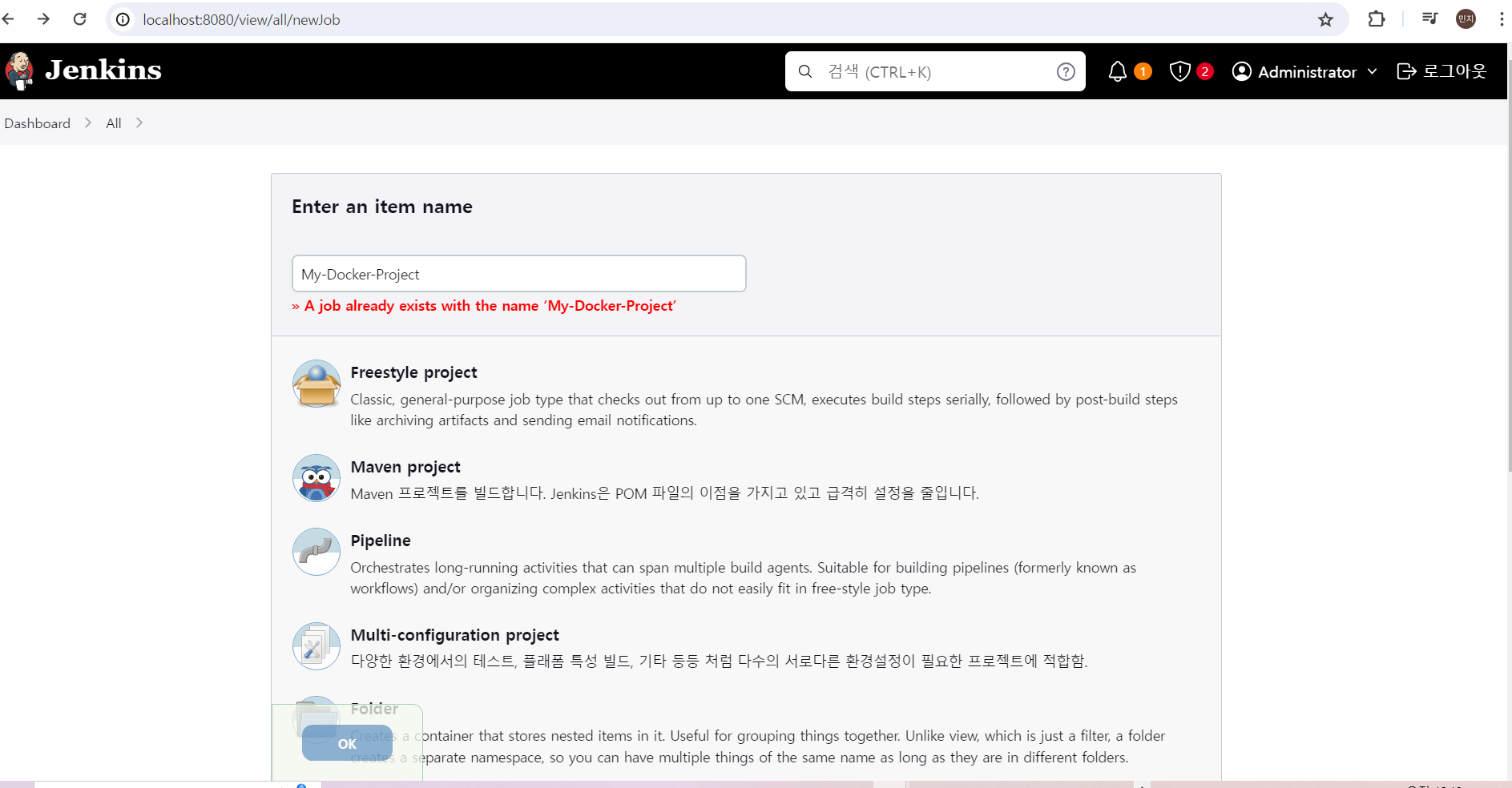Click the browser back arrow

click(x=9, y=19)
